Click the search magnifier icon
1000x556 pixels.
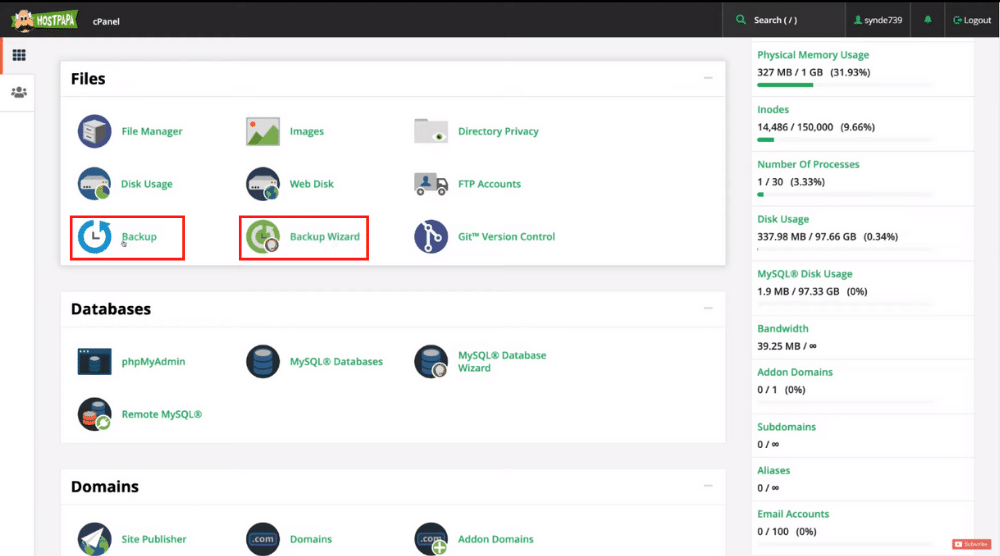tap(740, 20)
